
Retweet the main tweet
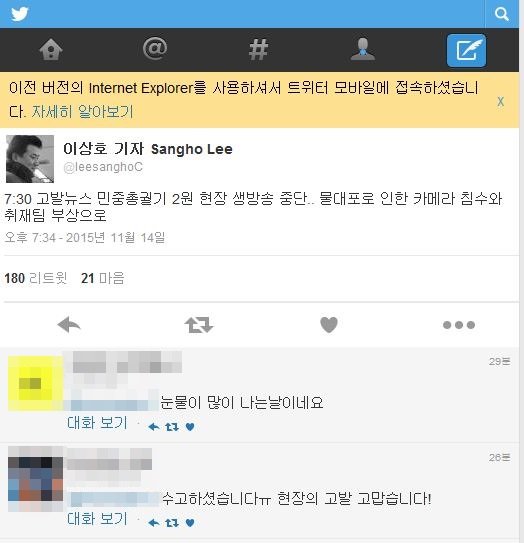pos(199,325)
